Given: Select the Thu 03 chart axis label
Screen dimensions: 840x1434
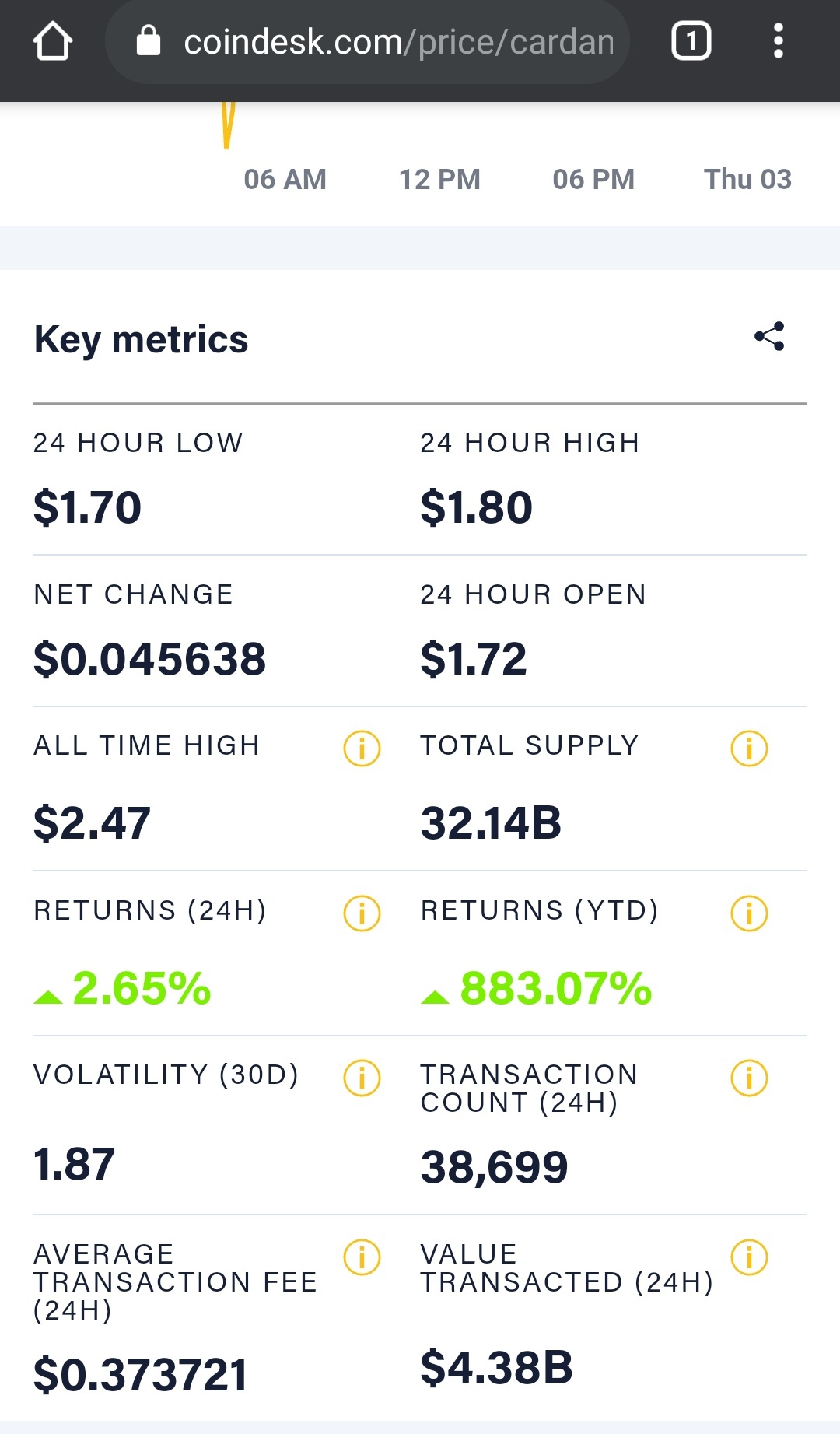Looking at the screenshot, I should click(747, 180).
